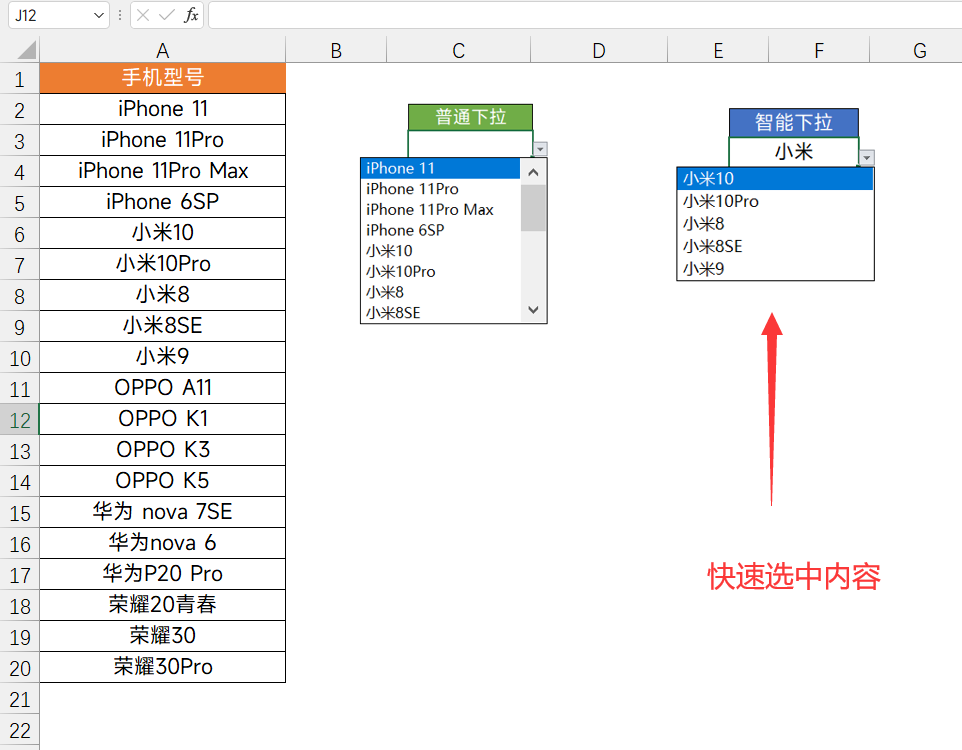962x750 pixels.
Task: Select row 12 header
Action: pyautogui.click(x=19, y=419)
